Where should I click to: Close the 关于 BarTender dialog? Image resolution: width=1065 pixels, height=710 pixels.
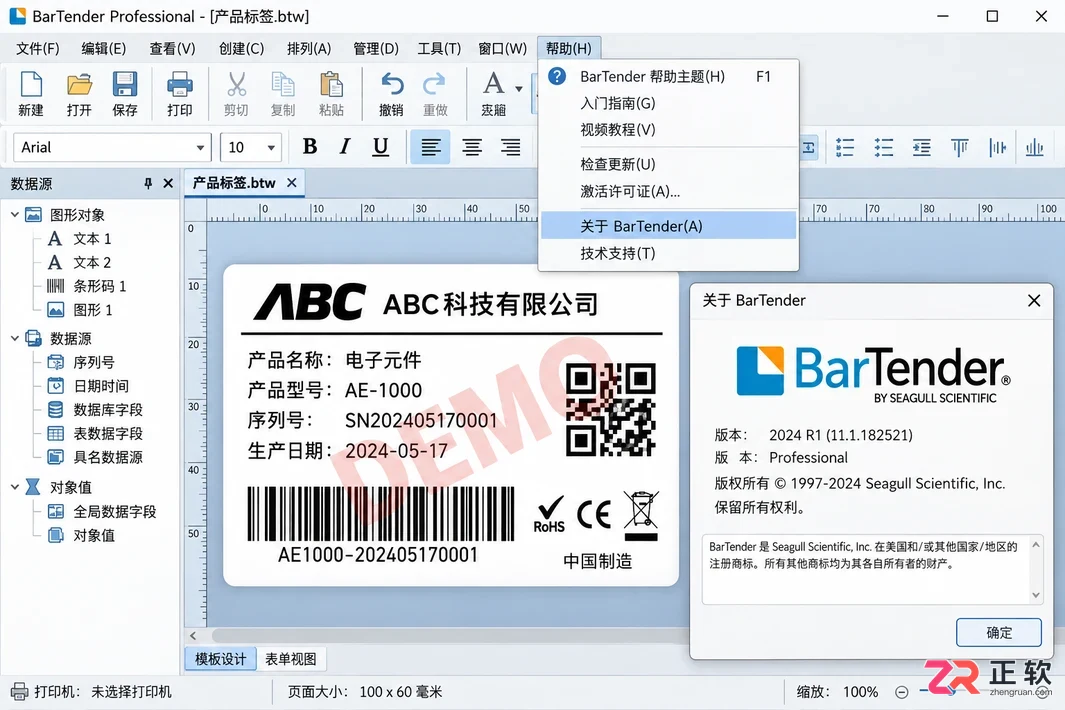click(1034, 300)
